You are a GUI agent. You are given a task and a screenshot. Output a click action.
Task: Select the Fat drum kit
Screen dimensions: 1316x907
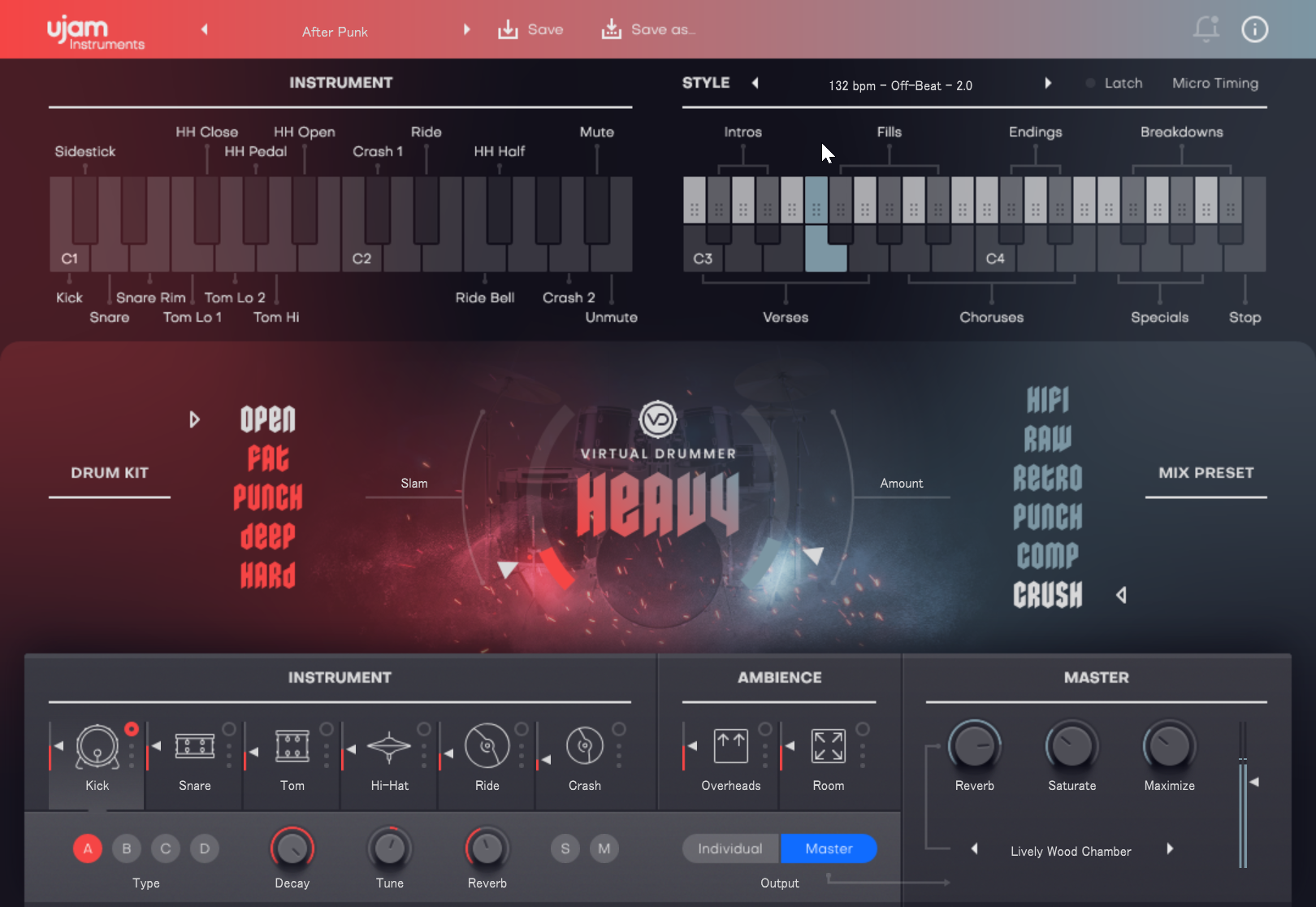click(268, 458)
